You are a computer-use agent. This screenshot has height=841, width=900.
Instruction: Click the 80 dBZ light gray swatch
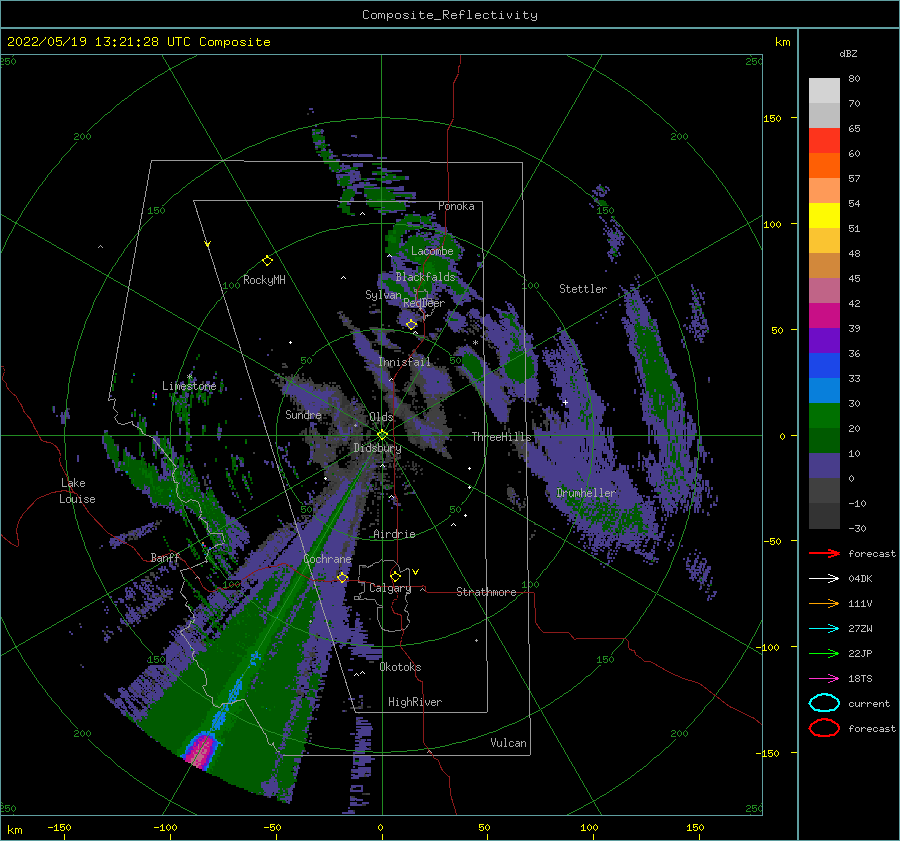[824, 91]
